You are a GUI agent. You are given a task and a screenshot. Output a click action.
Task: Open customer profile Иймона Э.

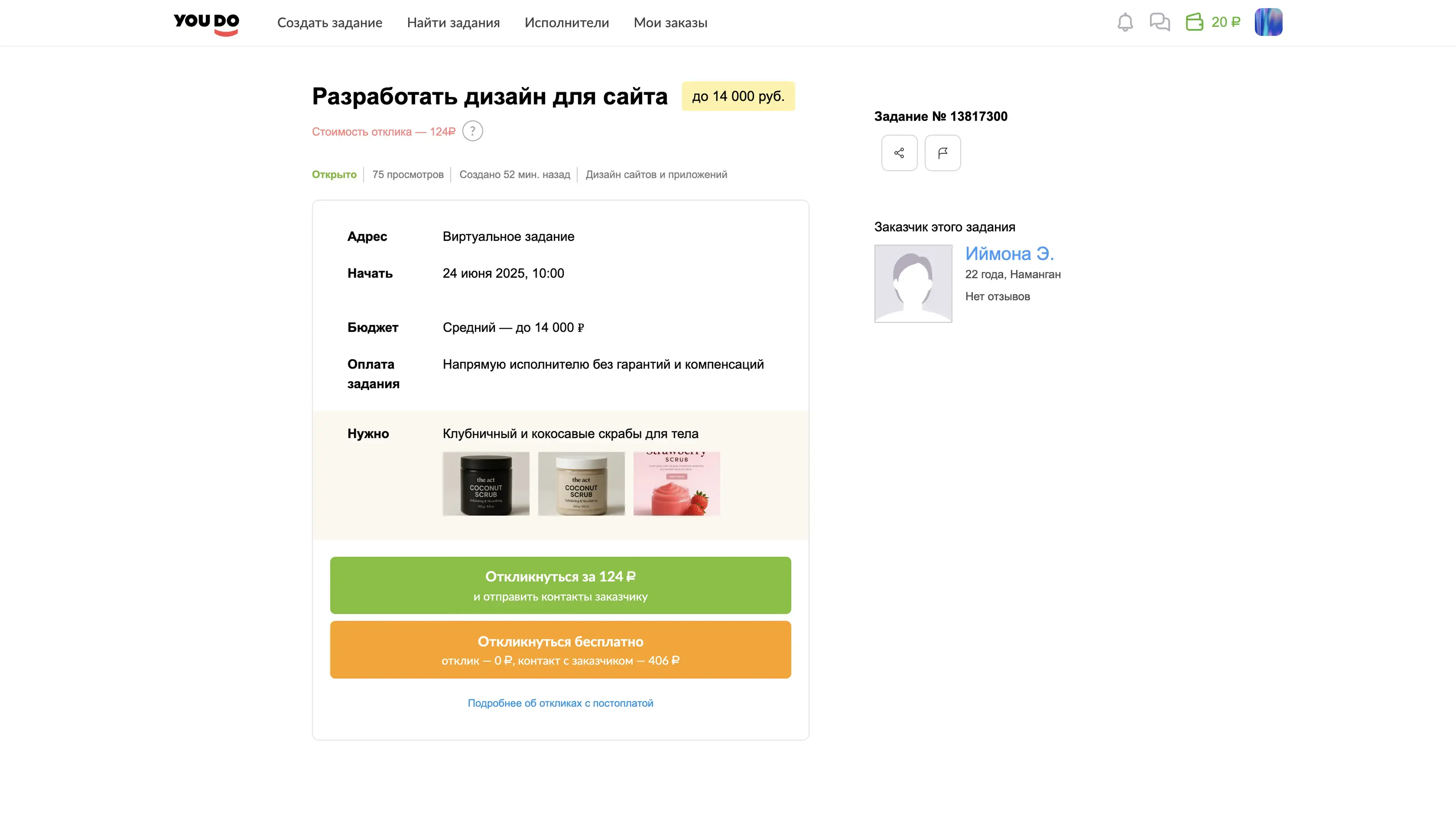[x=1009, y=254]
